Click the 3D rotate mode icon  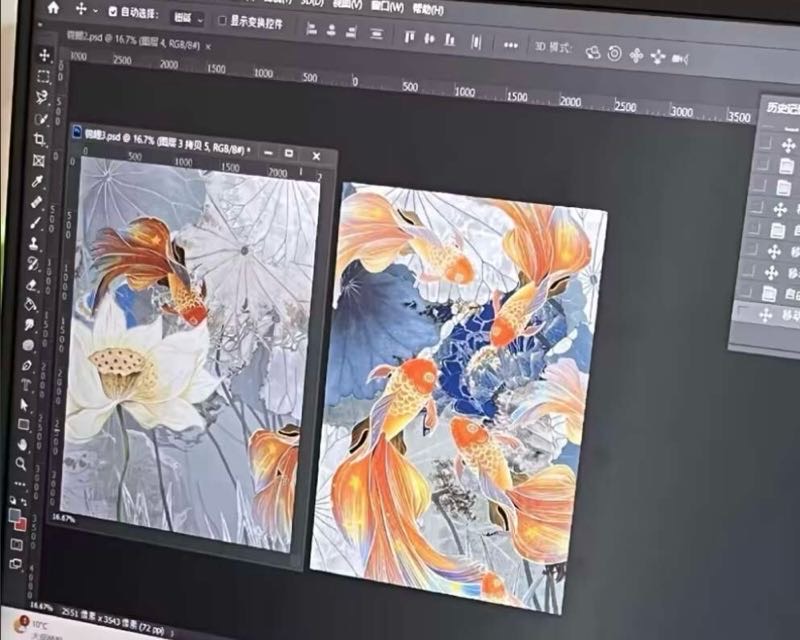point(592,52)
